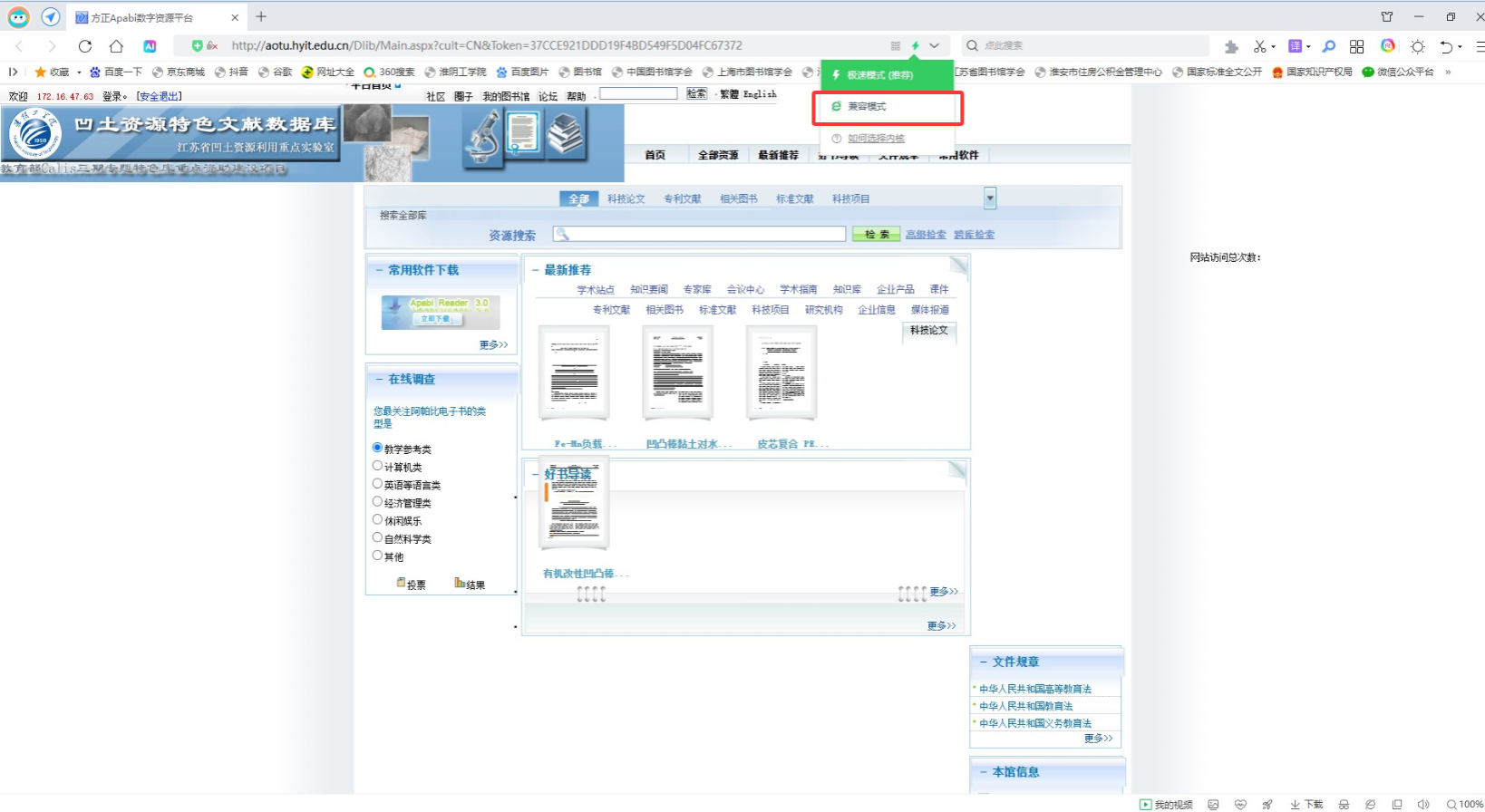Click the speaker mute icon in status bar
Image resolution: width=1485 pixels, height=812 pixels.
[1423, 805]
